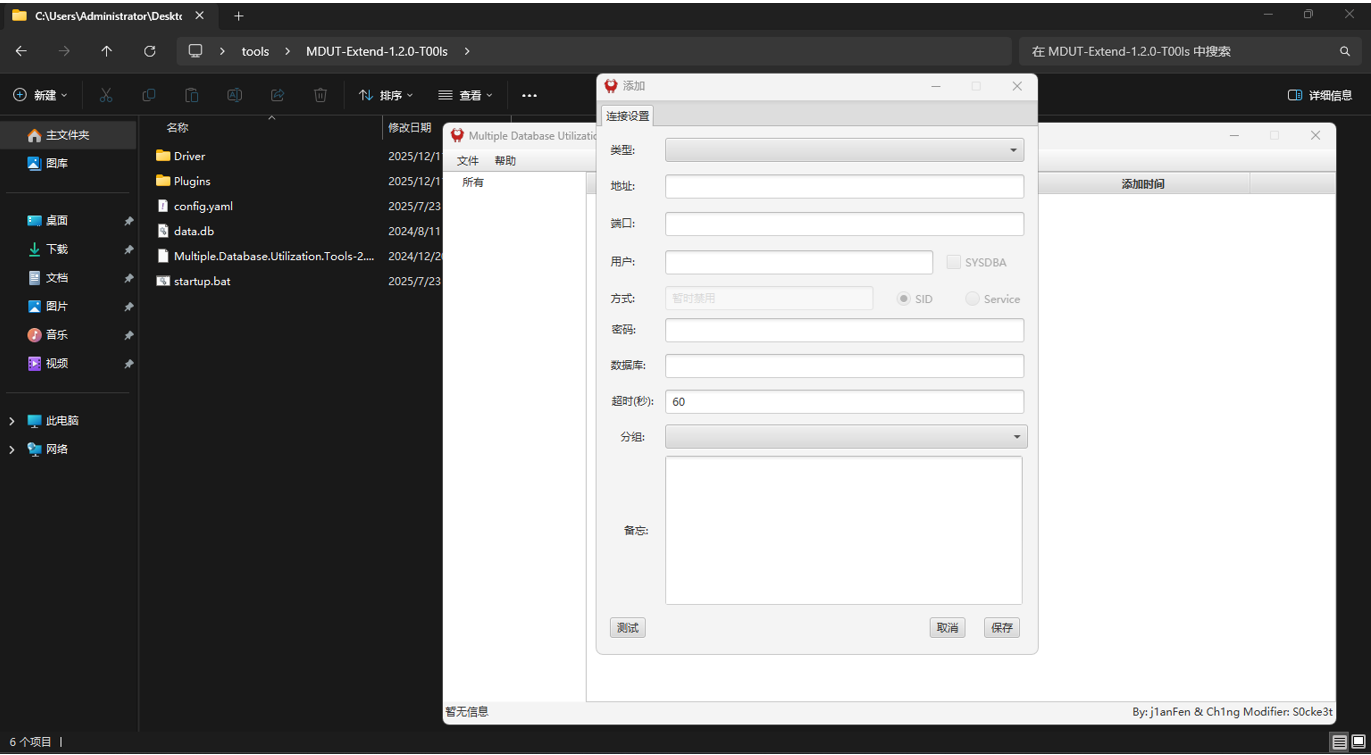The height and width of the screenshot is (755, 1371).
Task: Open the 类型 database type dropdown
Action: pos(844,150)
